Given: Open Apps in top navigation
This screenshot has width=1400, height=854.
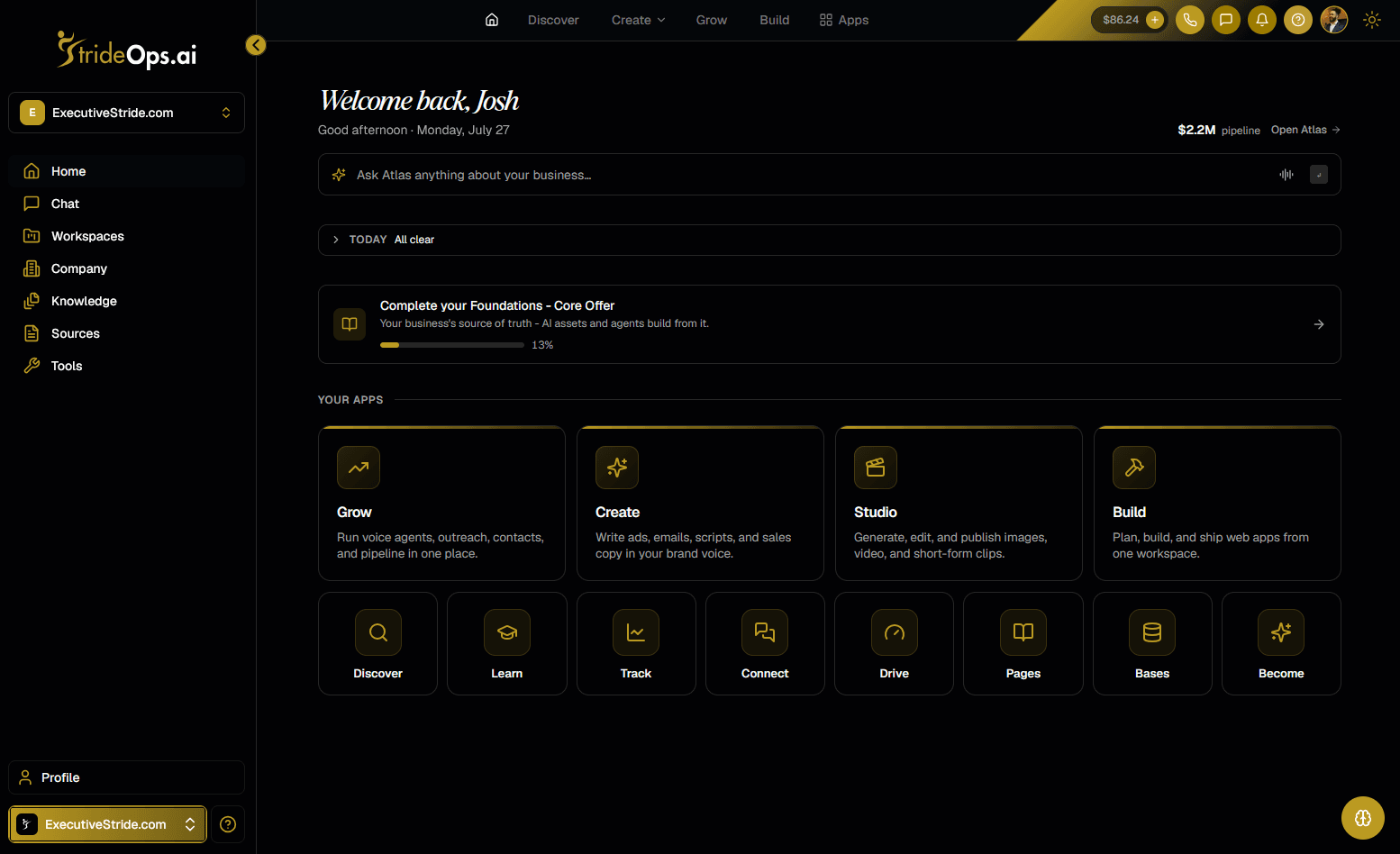Looking at the screenshot, I should (844, 20).
